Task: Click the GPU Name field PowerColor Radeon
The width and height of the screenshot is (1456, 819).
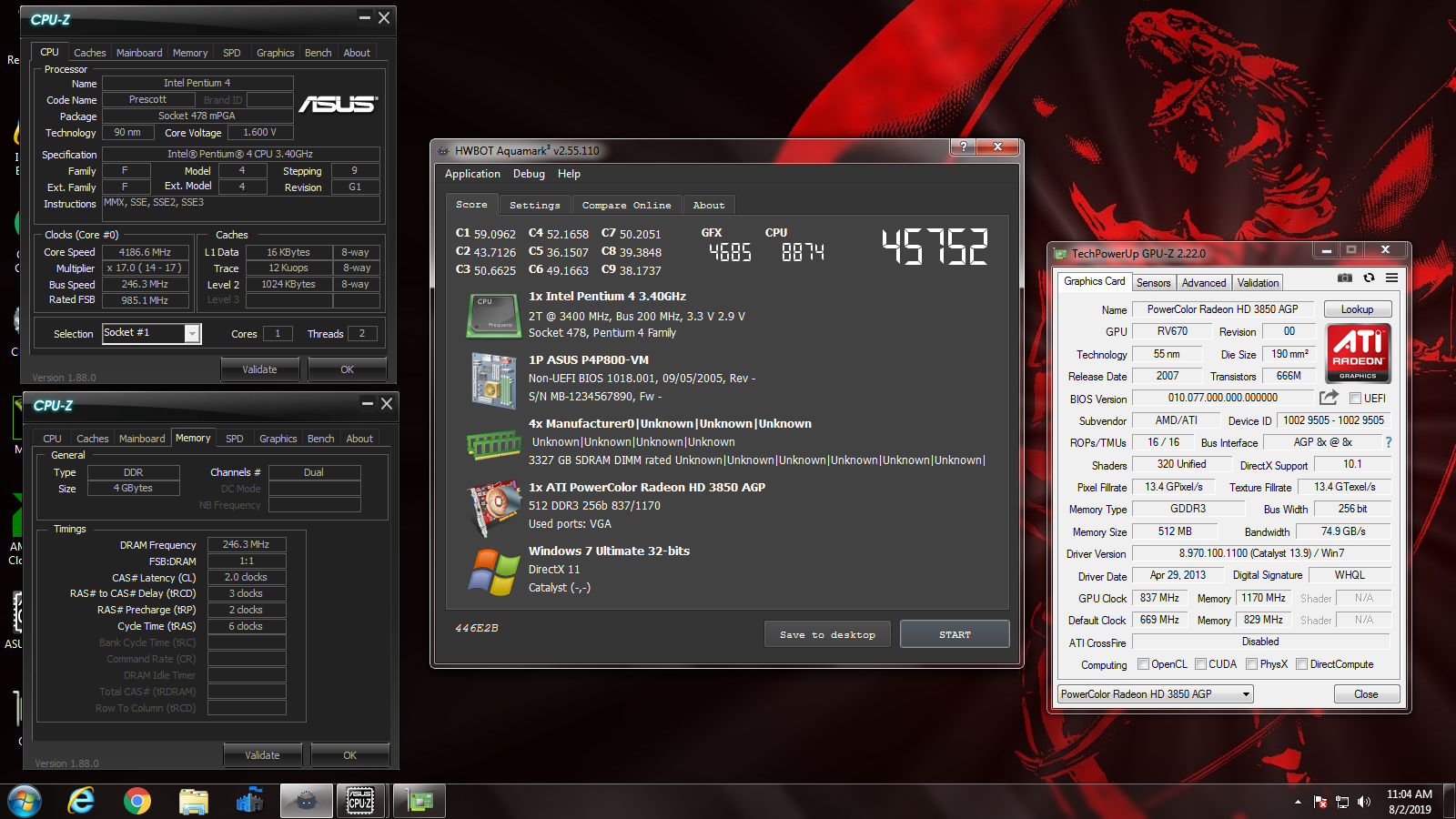Action: coord(1222,309)
